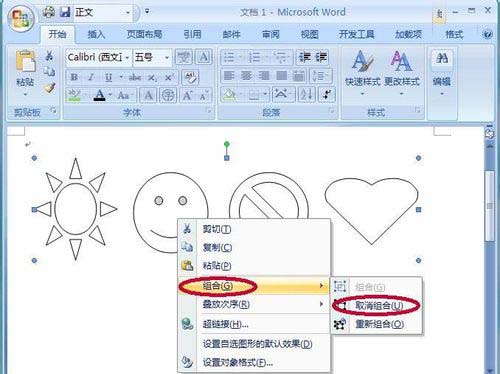
Task: Open the 段落 dialog launcher
Action: click(332, 110)
